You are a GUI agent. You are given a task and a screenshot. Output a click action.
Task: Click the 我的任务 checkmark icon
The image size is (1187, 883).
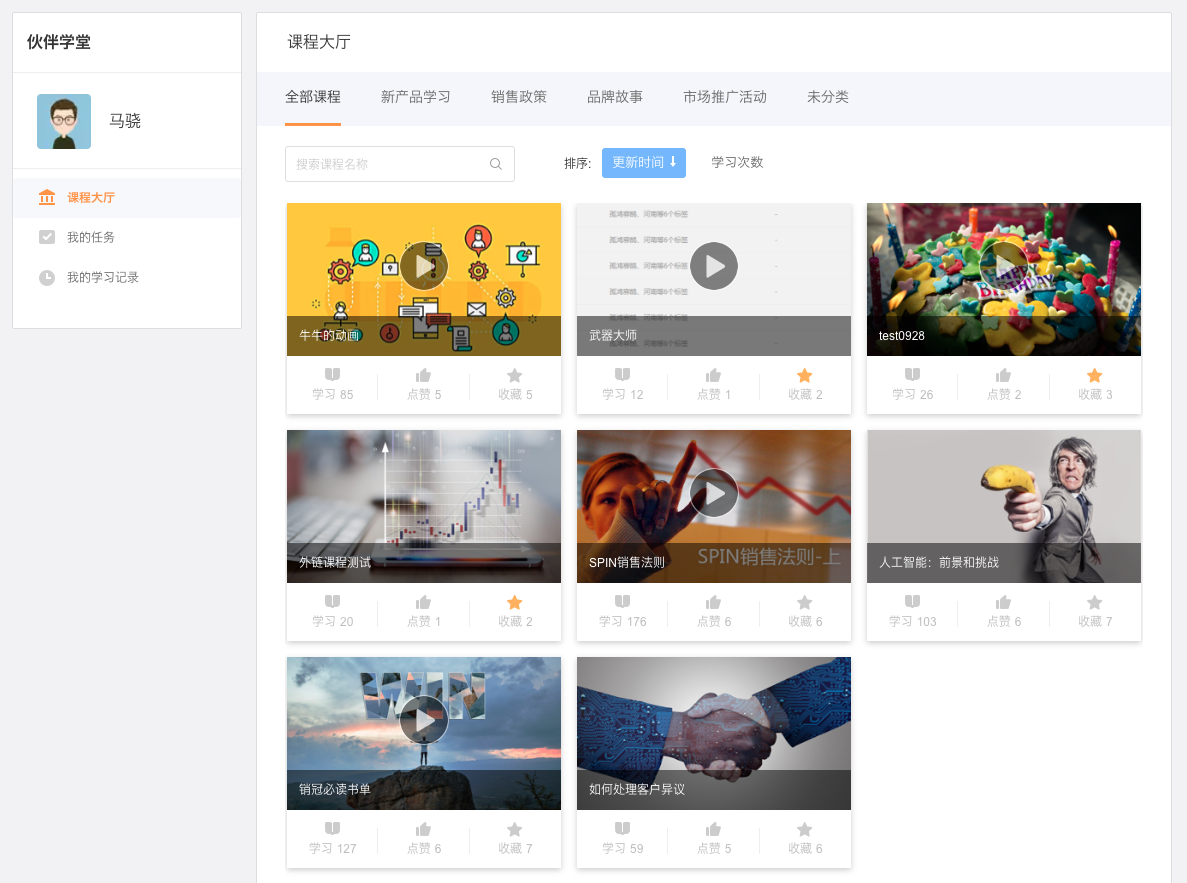[47, 237]
